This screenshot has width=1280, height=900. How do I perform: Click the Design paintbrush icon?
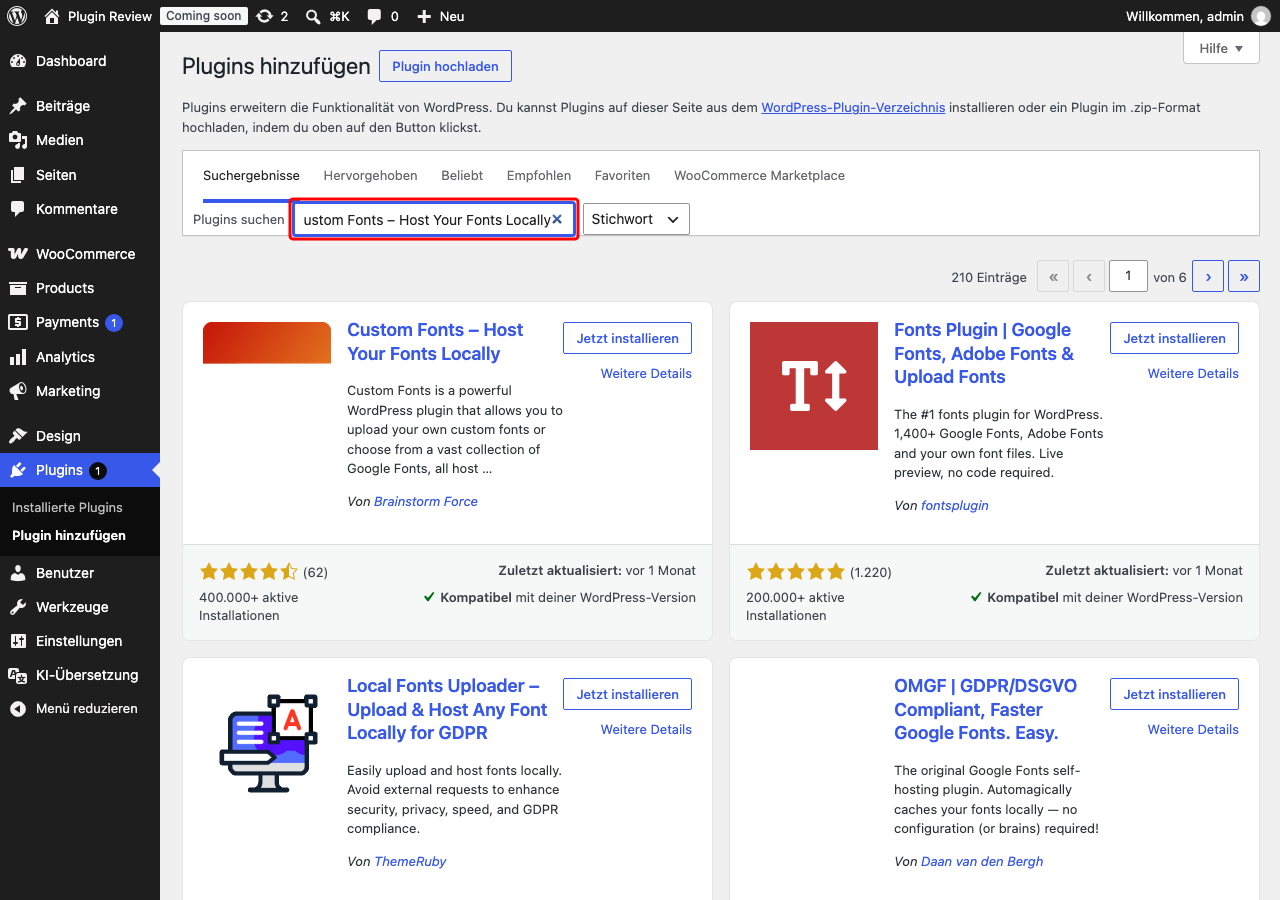click(18, 436)
